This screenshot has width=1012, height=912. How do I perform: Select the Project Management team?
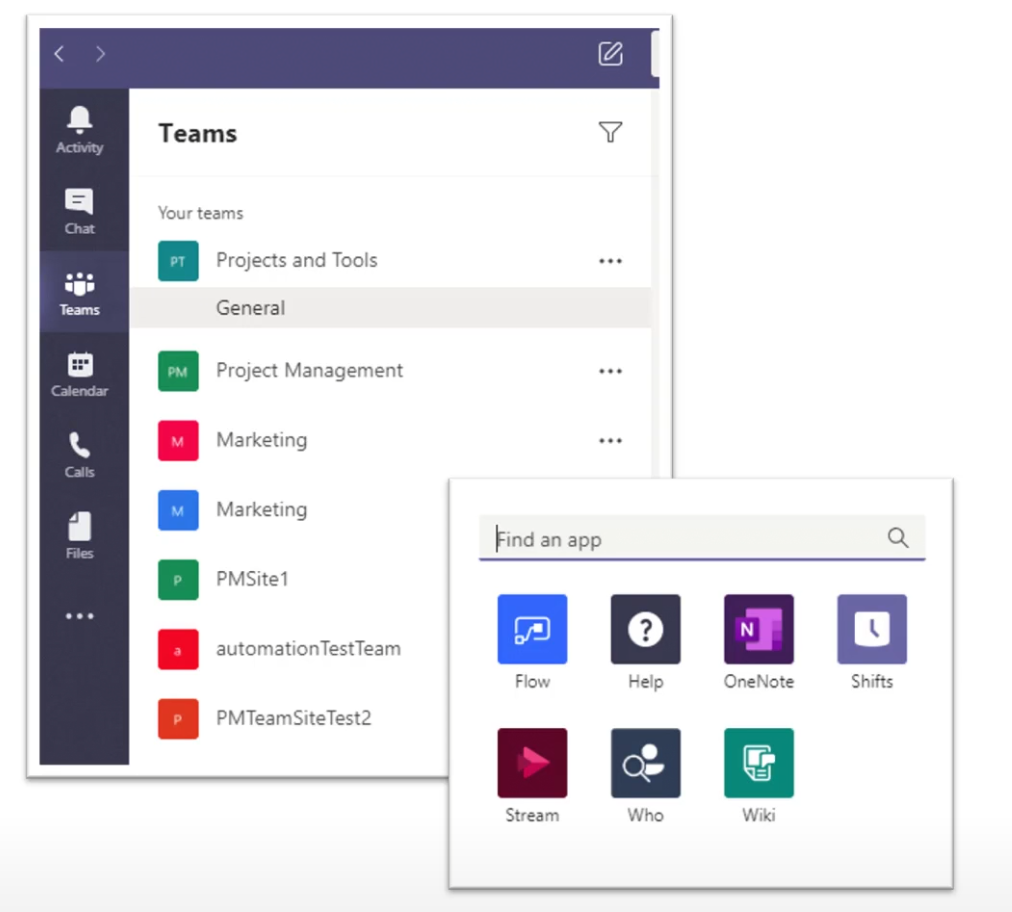coord(309,370)
